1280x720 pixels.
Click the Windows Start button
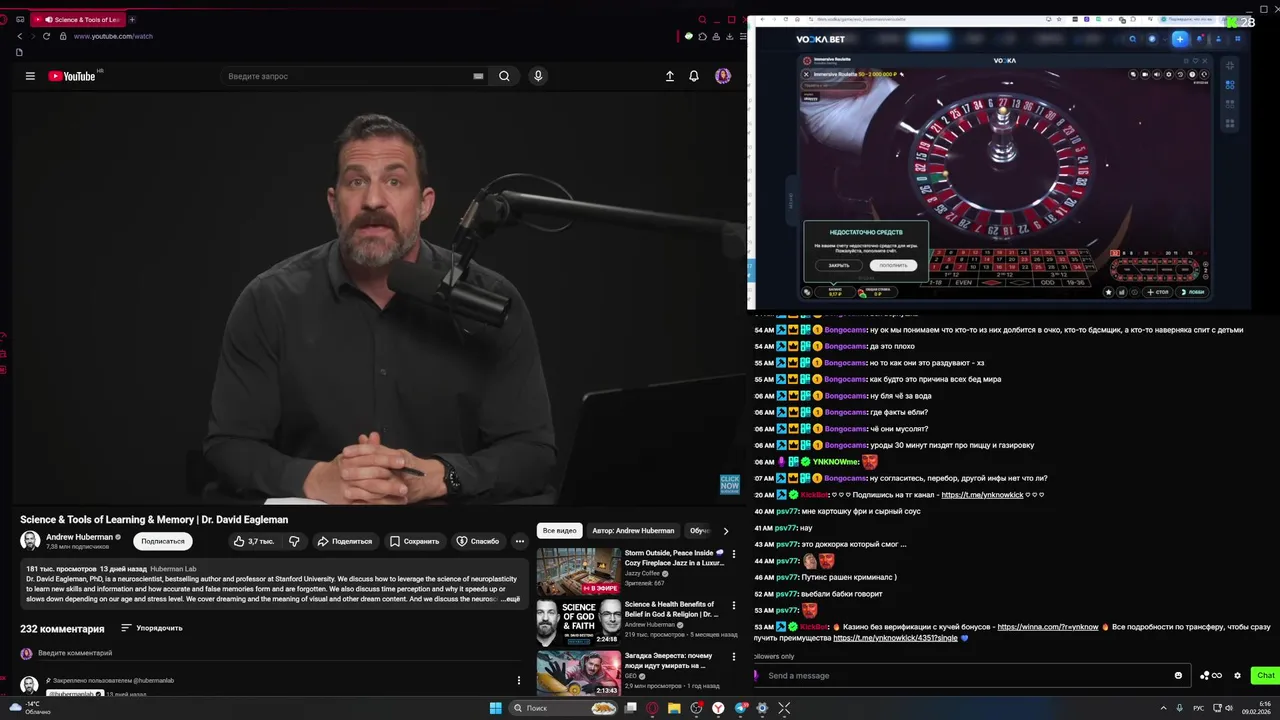[x=496, y=708]
